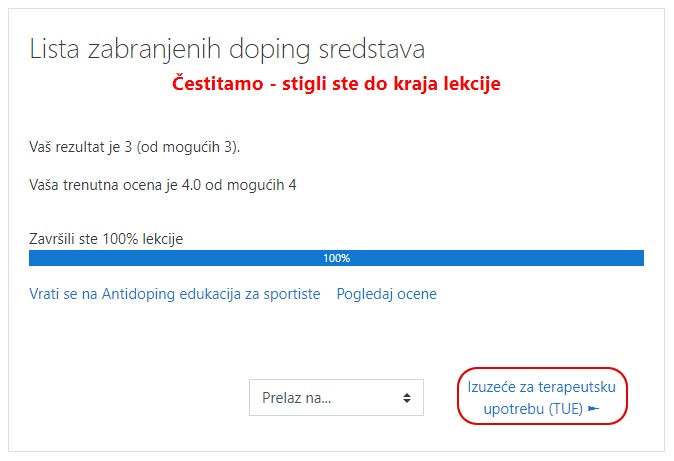Click the left end of the progress bar
The height and width of the screenshot is (461, 674).
36,258
